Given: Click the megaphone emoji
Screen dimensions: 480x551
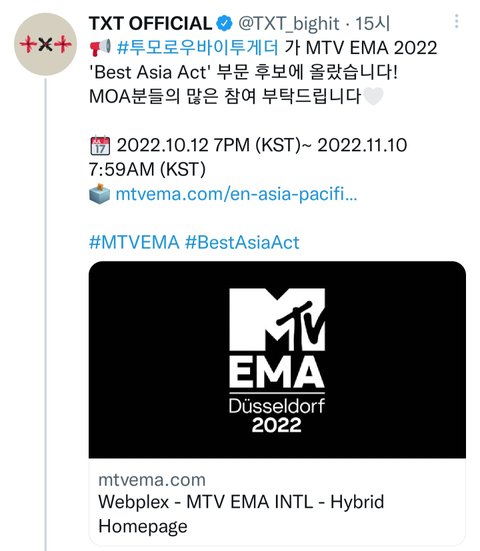Looking at the screenshot, I should click(100, 47).
